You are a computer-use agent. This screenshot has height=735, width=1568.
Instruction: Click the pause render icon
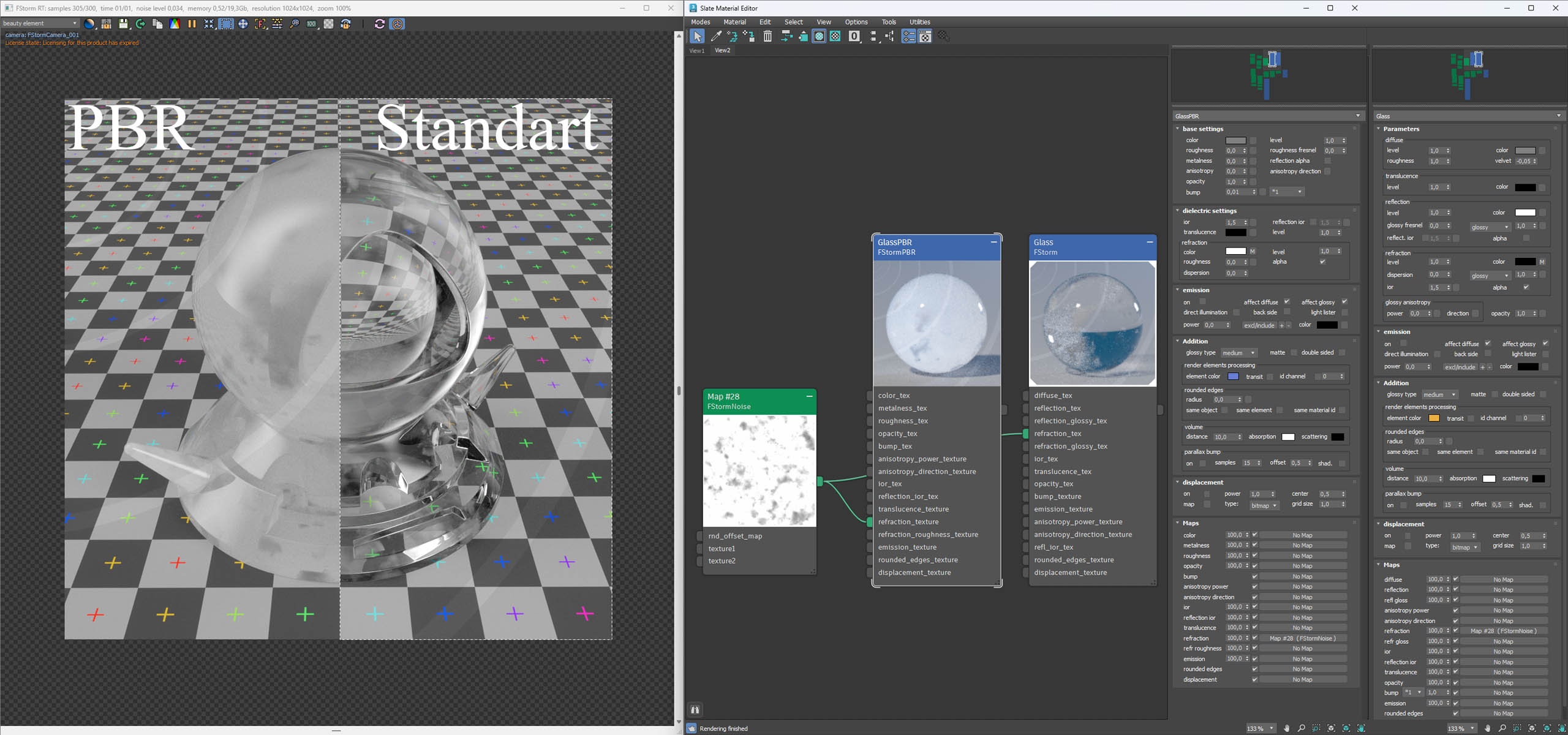192,24
